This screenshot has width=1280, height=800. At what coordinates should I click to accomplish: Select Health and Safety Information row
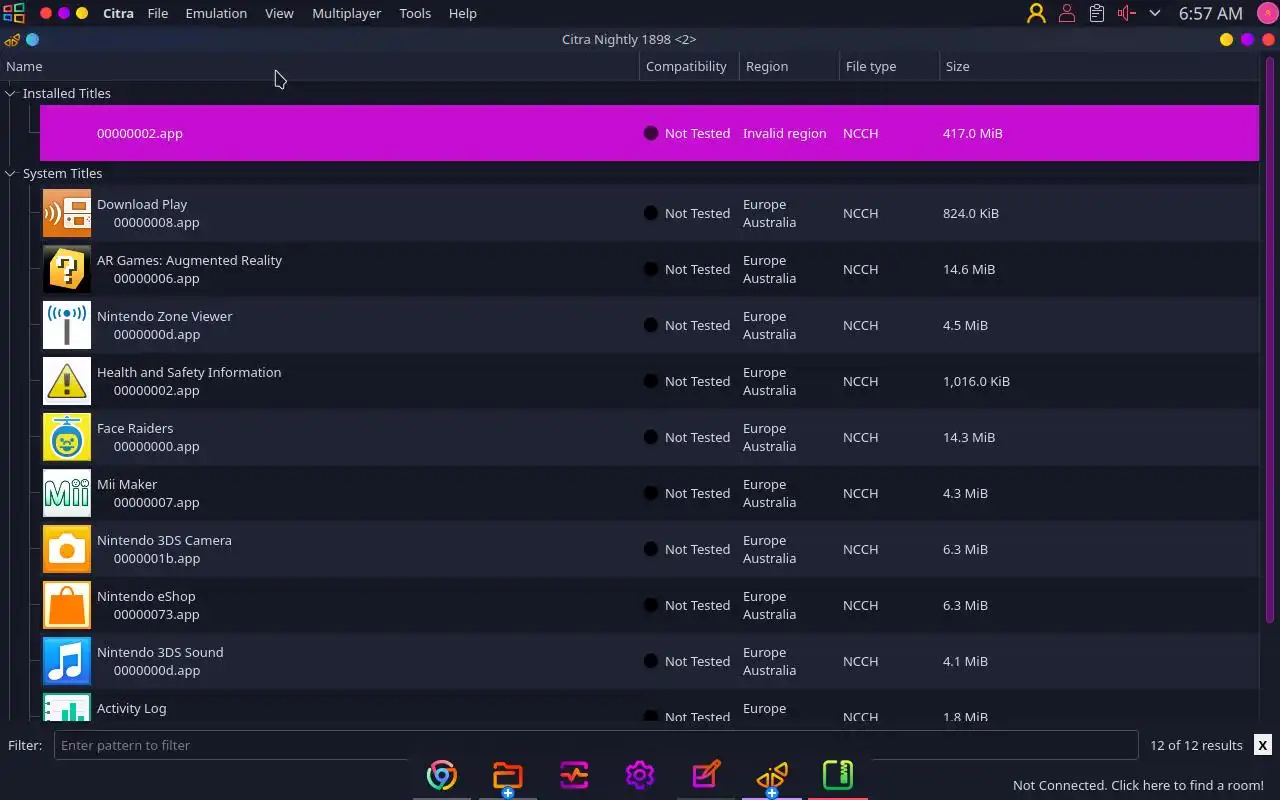tap(649, 381)
